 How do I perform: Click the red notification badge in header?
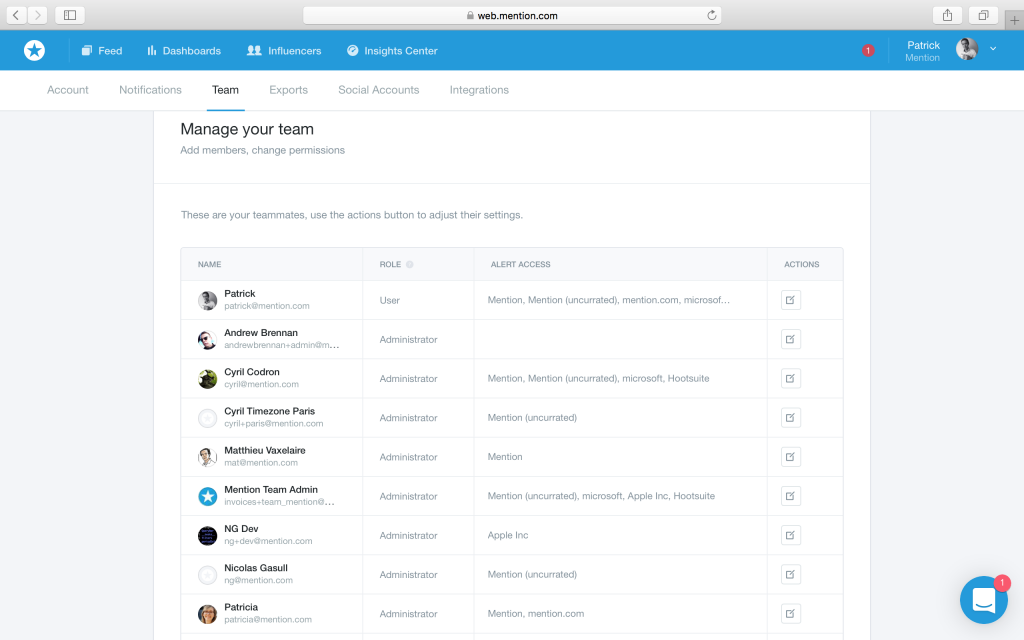[x=867, y=50]
